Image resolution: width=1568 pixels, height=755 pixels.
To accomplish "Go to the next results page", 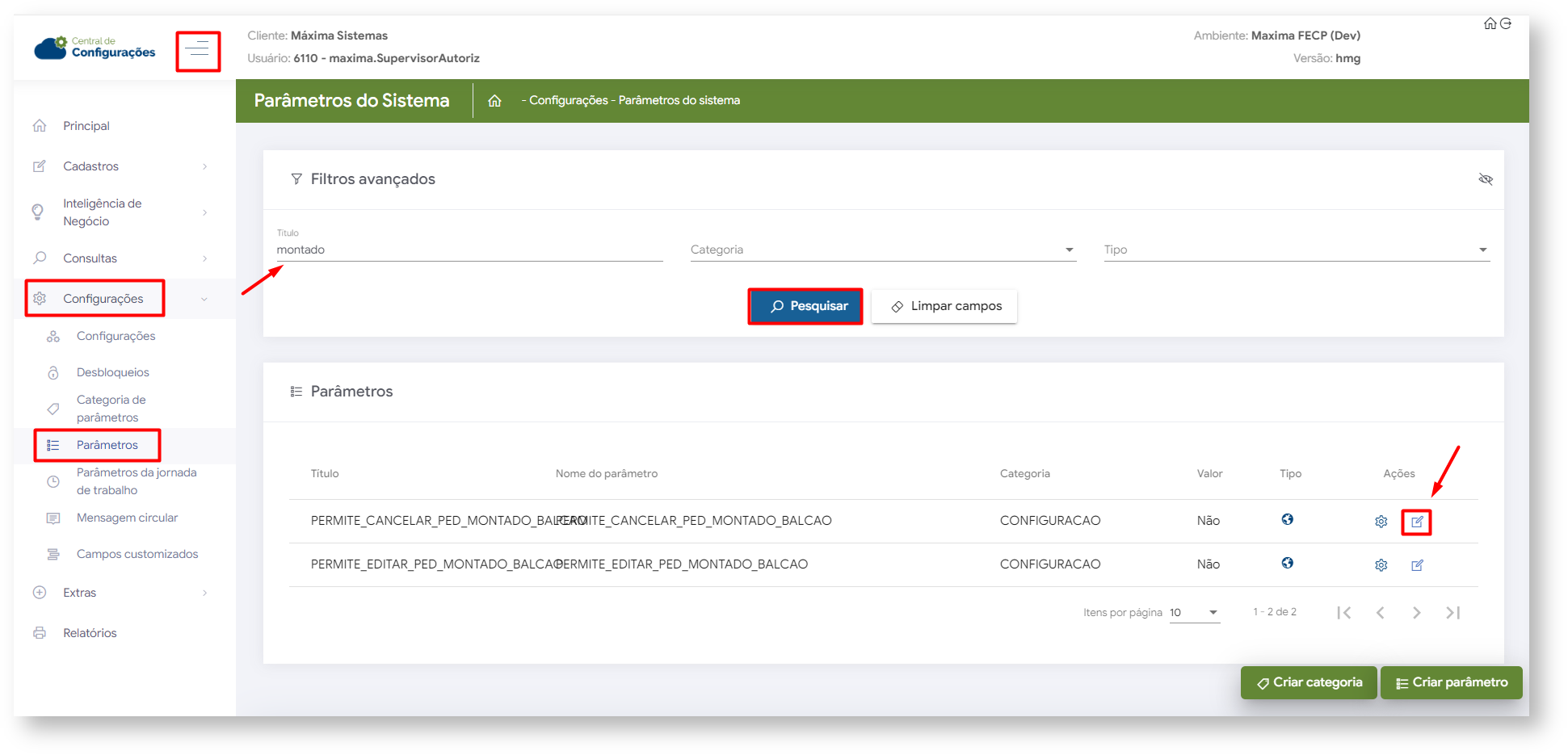I will click(1416, 613).
